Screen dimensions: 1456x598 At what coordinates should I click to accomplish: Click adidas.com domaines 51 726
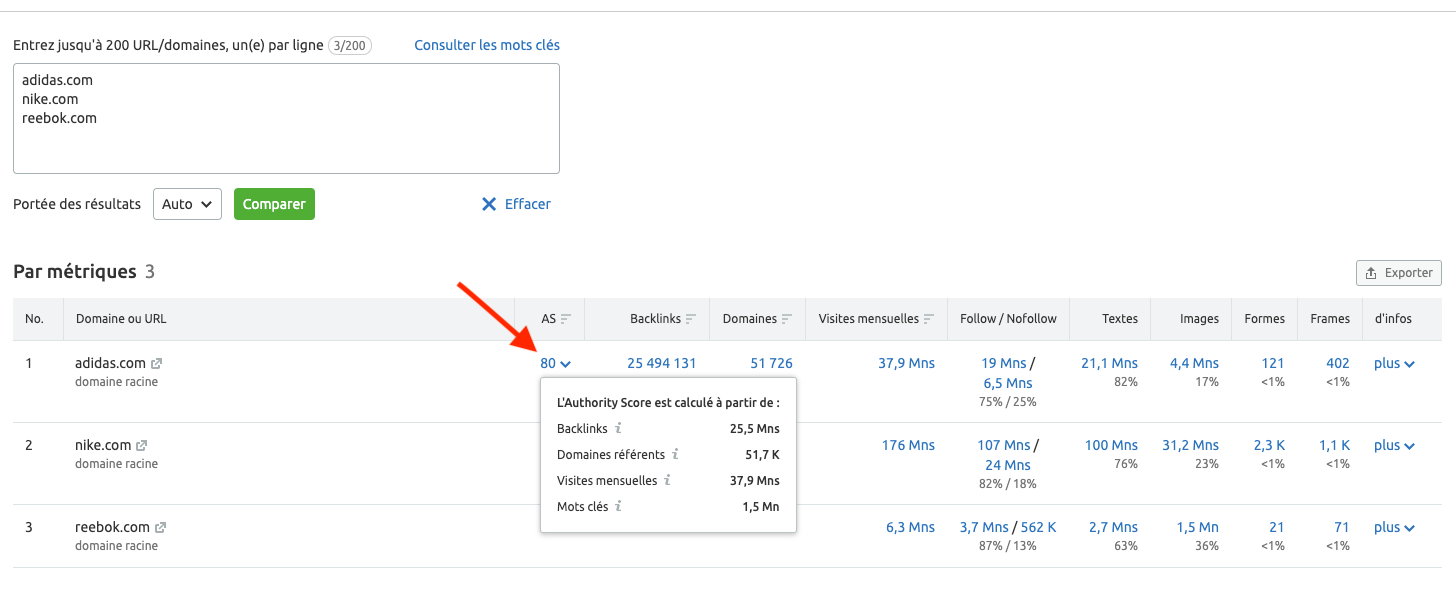[771, 363]
